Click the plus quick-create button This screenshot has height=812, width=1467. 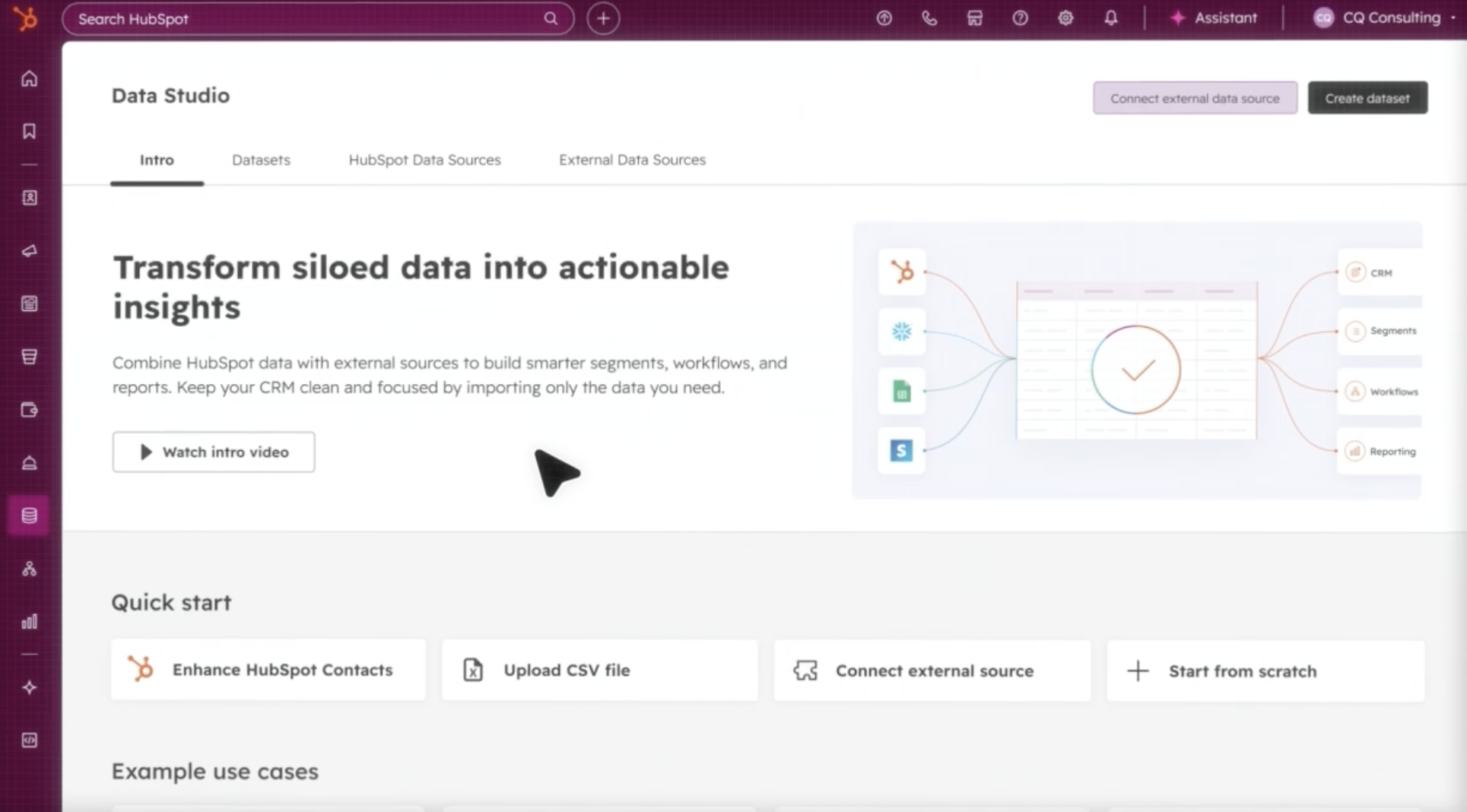[x=603, y=18]
